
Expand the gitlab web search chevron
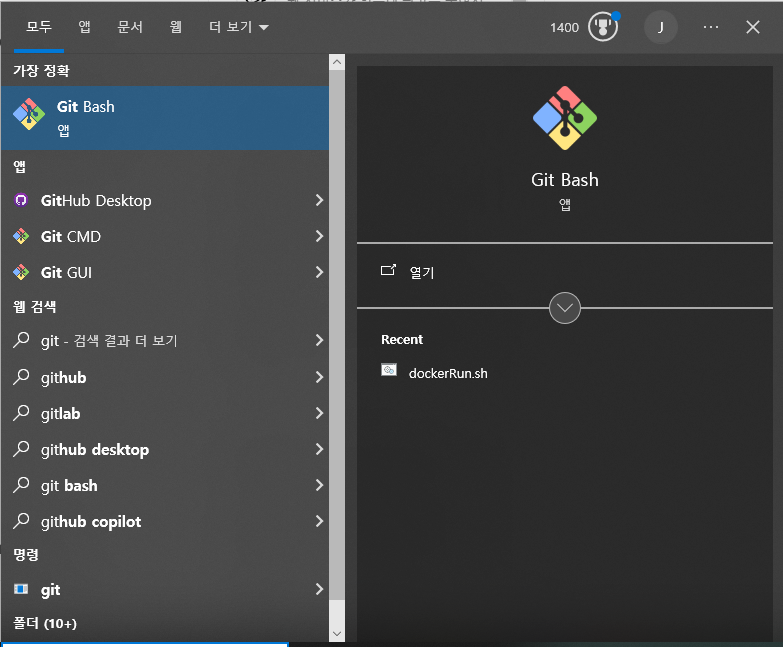coord(320,413)
